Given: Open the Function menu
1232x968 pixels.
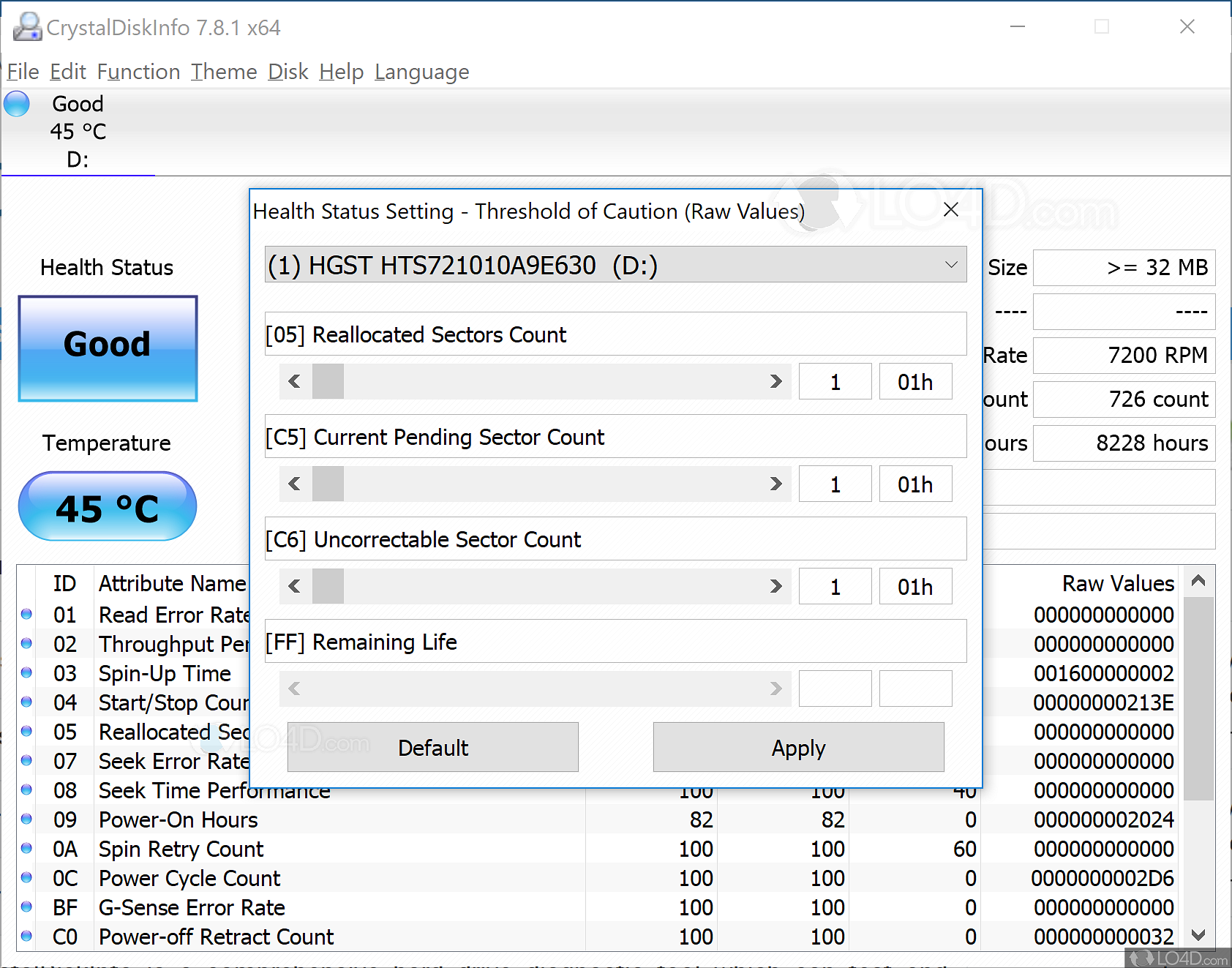Looking at the screenshot, I should coord(138,72).
